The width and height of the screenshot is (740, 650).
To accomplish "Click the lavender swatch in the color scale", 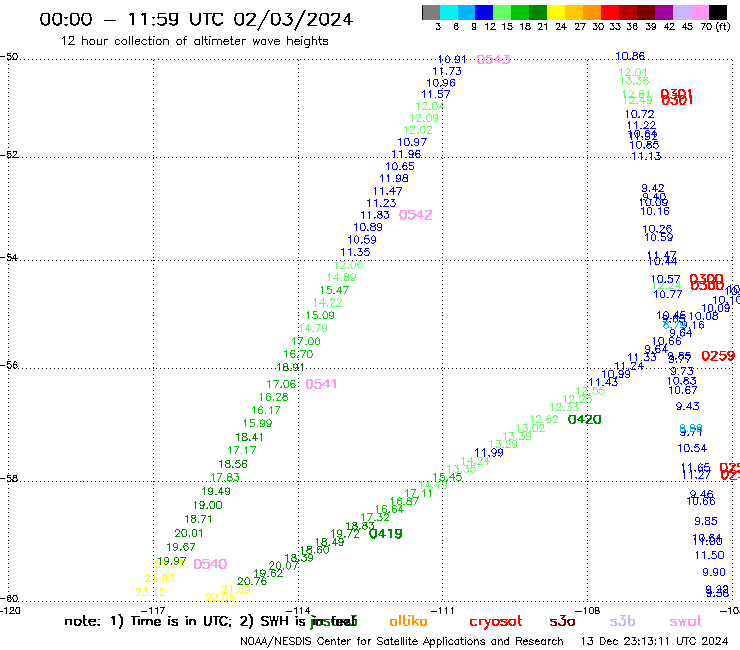I will pos(681,12).
